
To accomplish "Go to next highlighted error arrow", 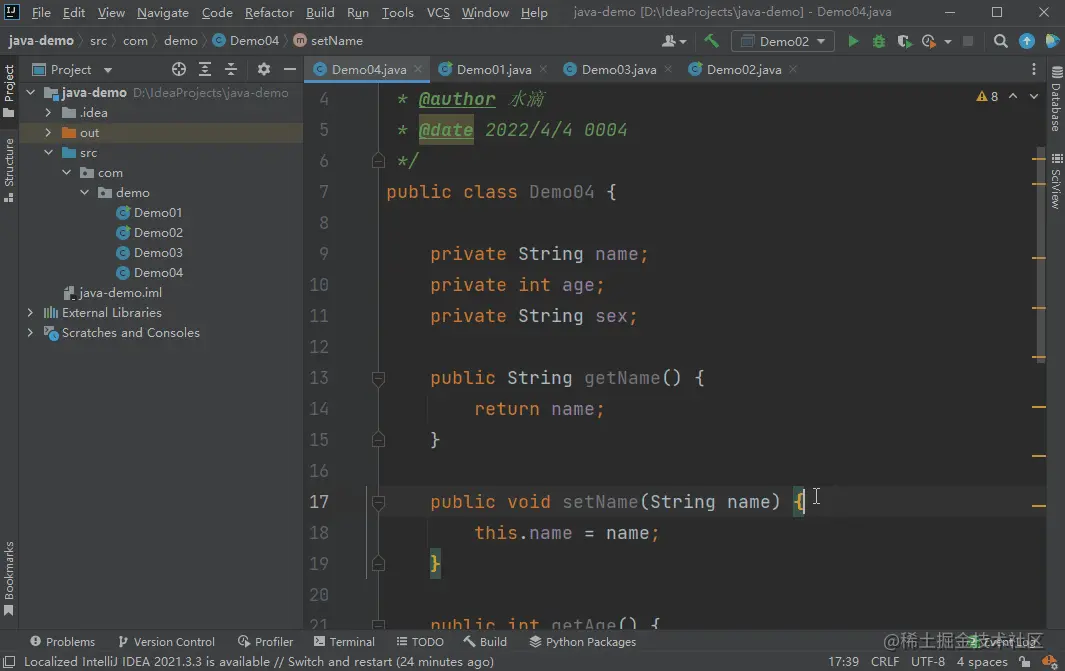I will click(x=1034, y=96).
